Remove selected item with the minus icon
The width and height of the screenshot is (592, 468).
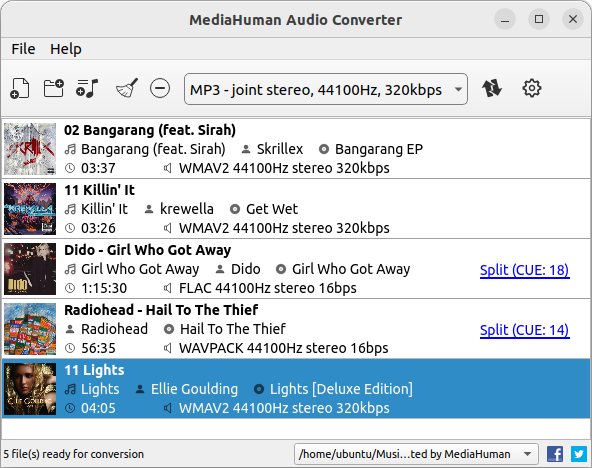[160, 89]
